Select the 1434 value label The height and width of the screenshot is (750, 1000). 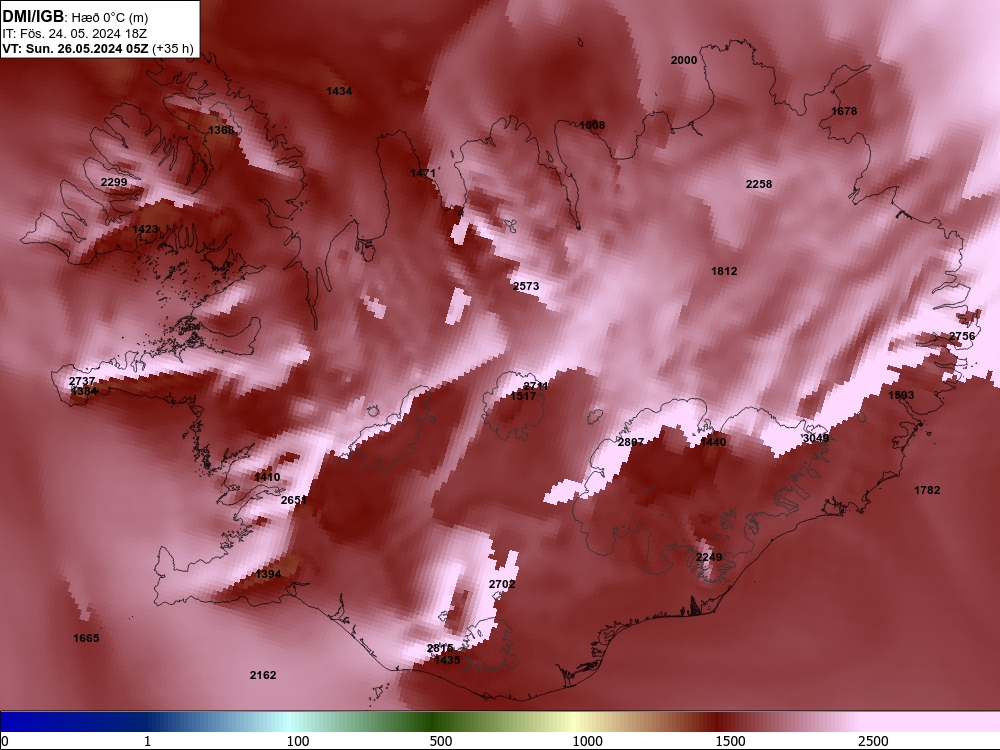point(339,91)
